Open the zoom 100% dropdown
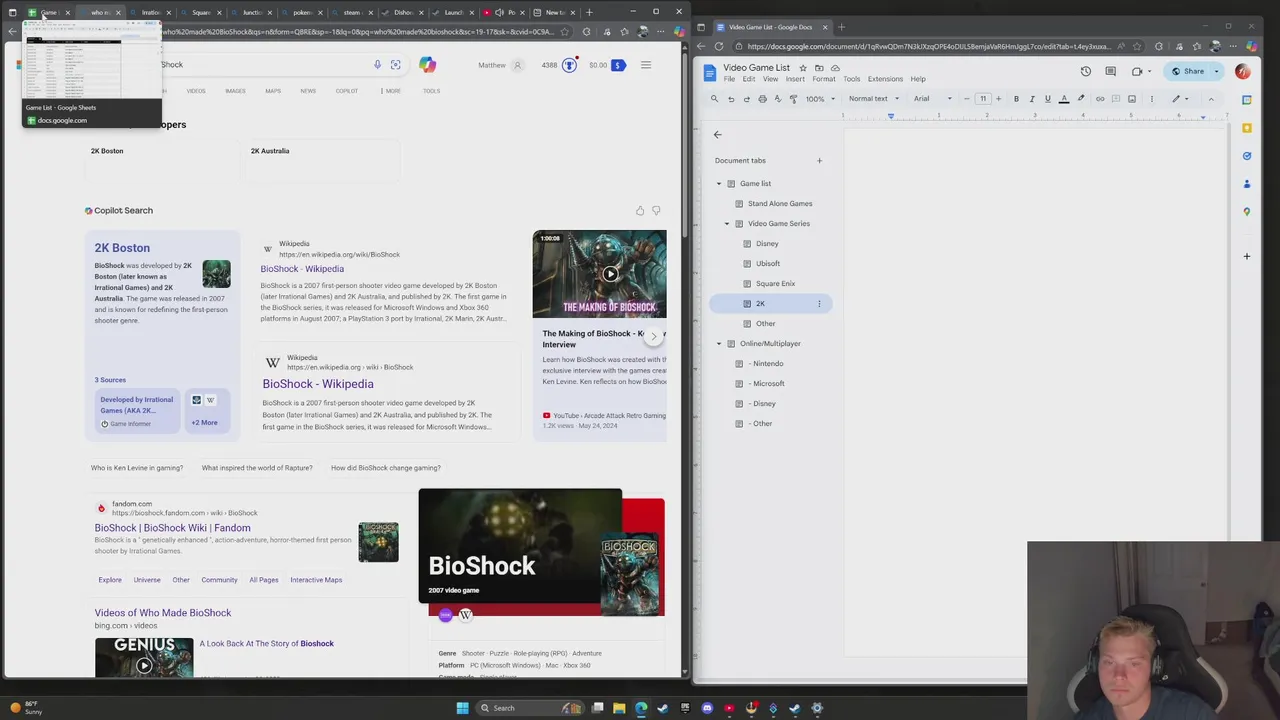Image resolution: width=1280 pixels, height=720 pixels. (820, 99)
